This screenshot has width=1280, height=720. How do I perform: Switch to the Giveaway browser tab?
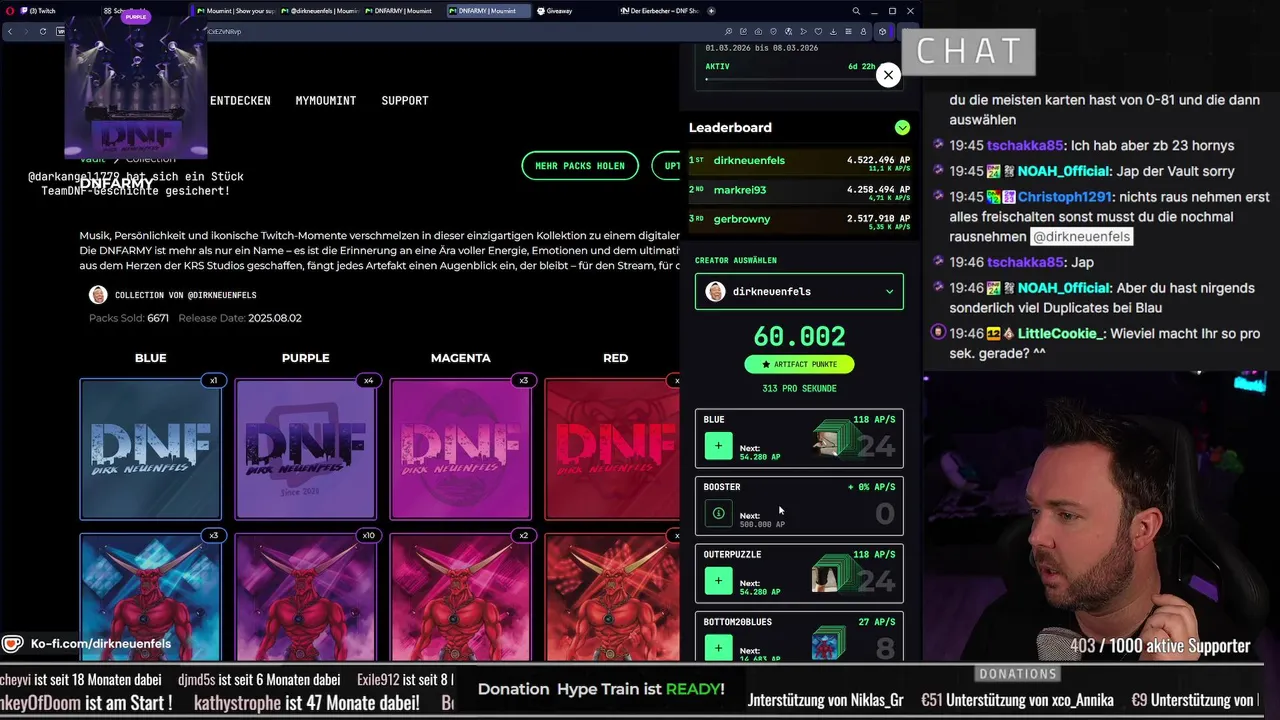click(x=571, y=11)
